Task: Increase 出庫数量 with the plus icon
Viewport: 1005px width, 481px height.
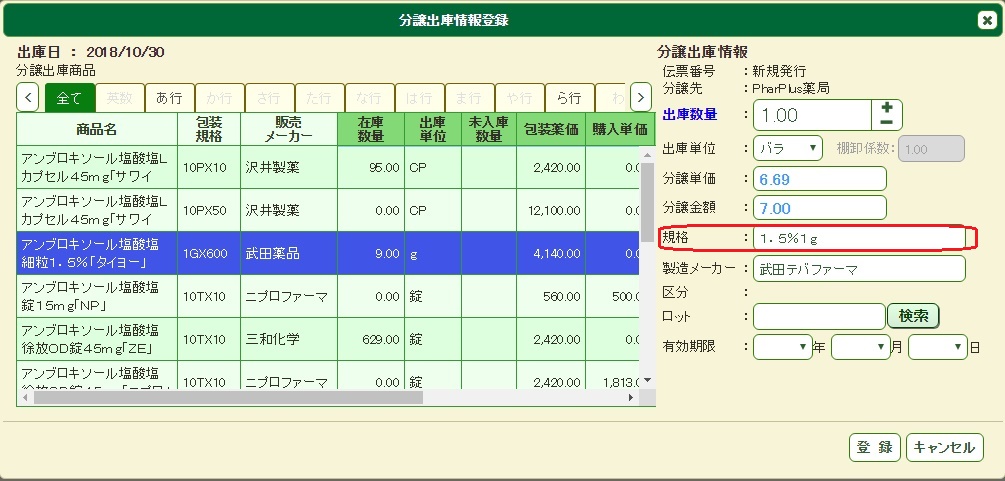Action: tap(887, 108)
